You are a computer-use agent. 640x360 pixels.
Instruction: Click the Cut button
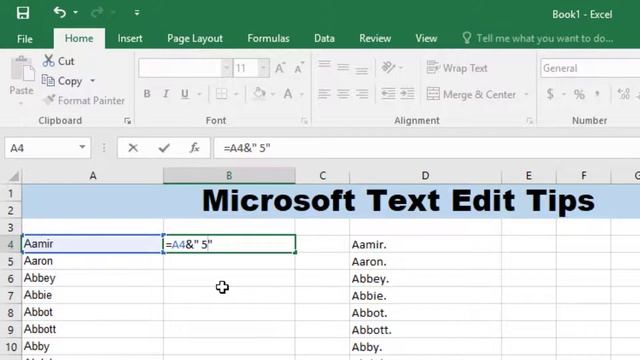(x=58, y=61)
